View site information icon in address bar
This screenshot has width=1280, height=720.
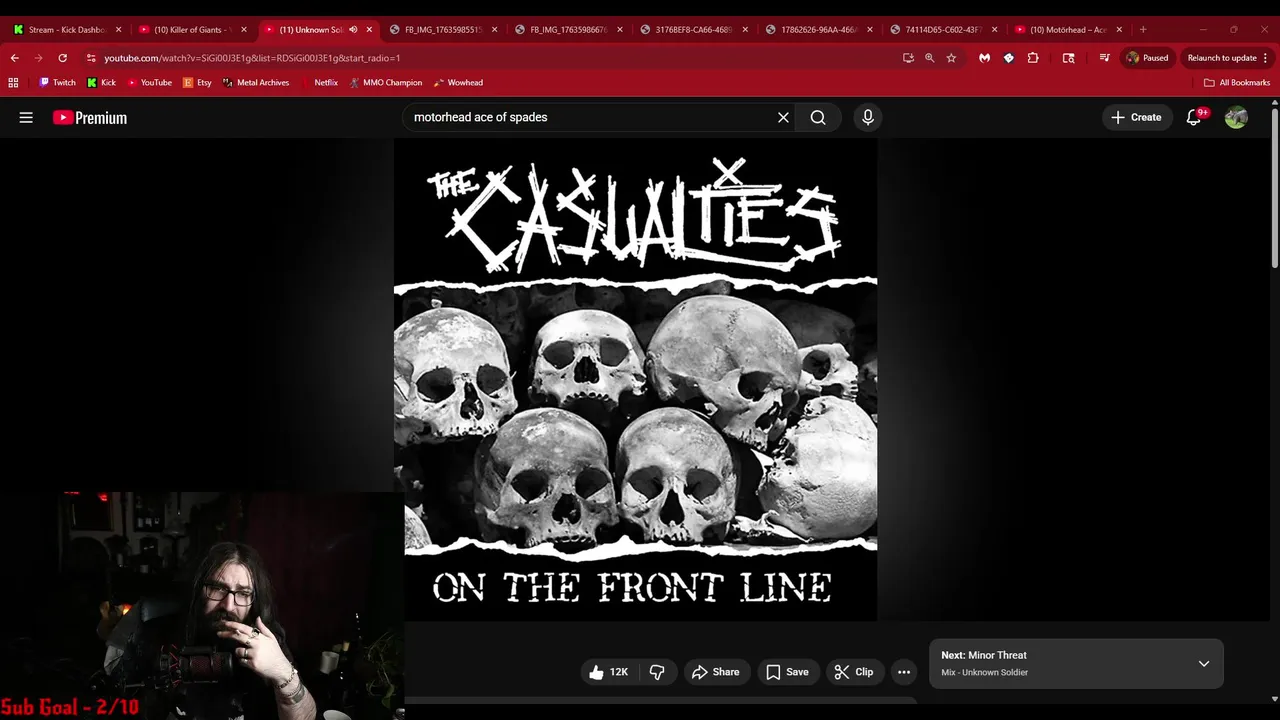coord(91,58)
